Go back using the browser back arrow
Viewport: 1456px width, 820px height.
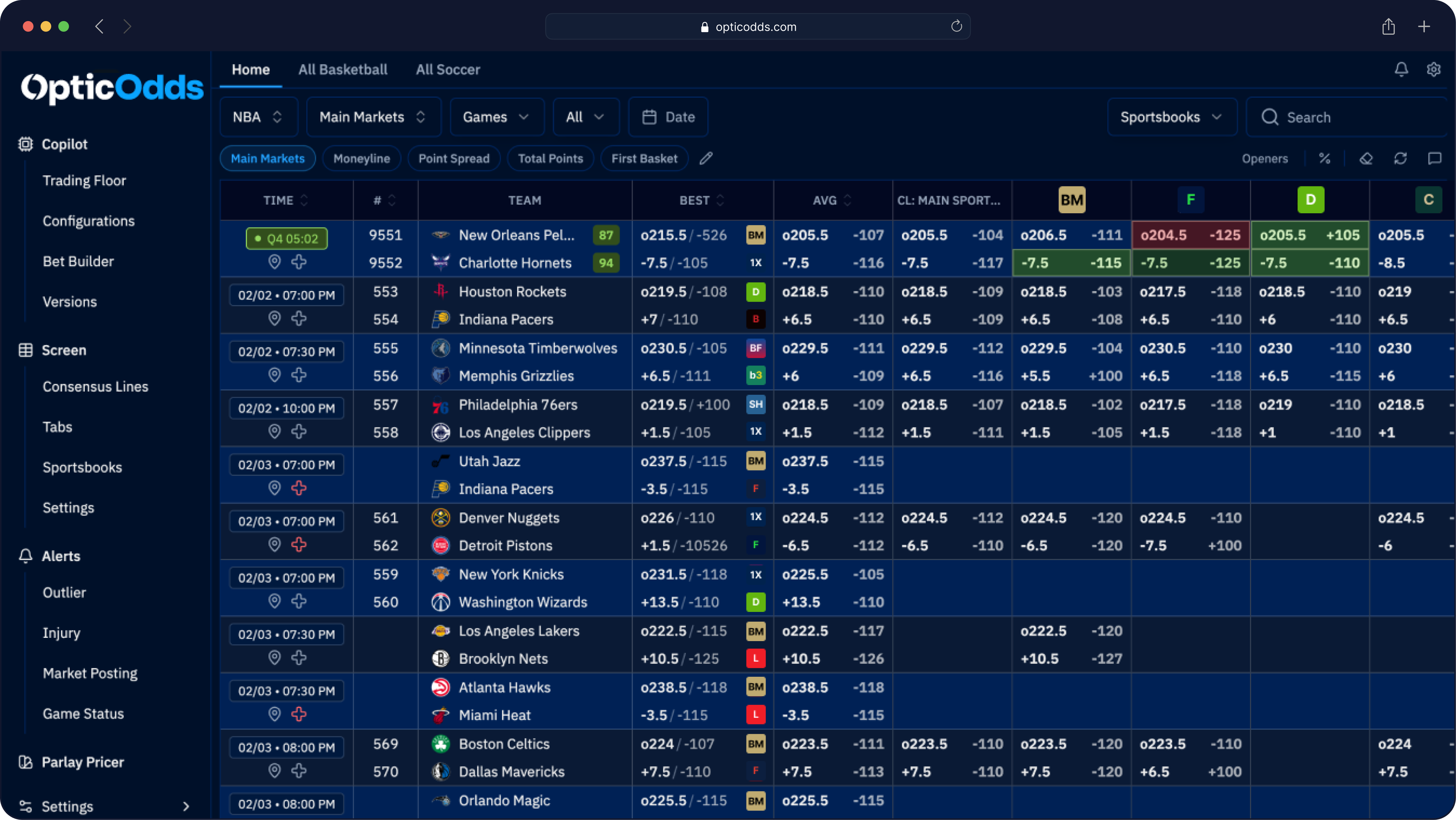pos(100,27)
